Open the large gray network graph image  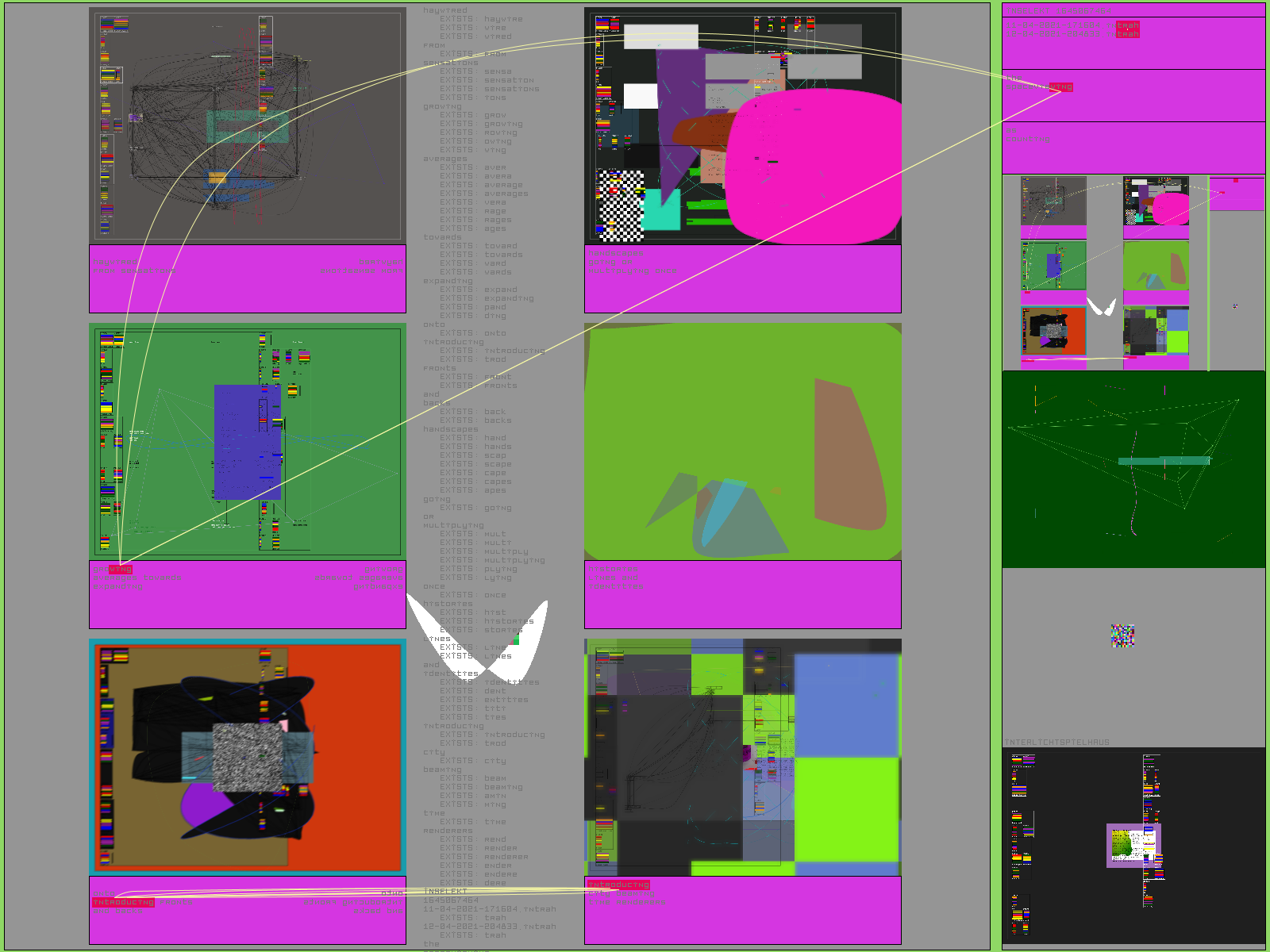coord(248,126)
